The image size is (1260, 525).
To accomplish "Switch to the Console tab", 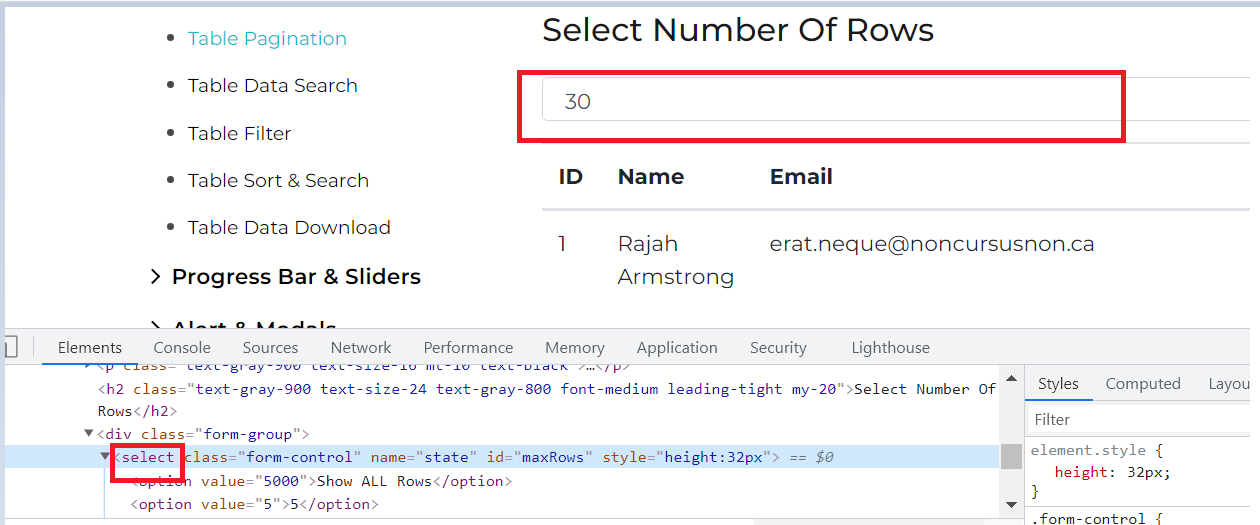I will (182, 348).
